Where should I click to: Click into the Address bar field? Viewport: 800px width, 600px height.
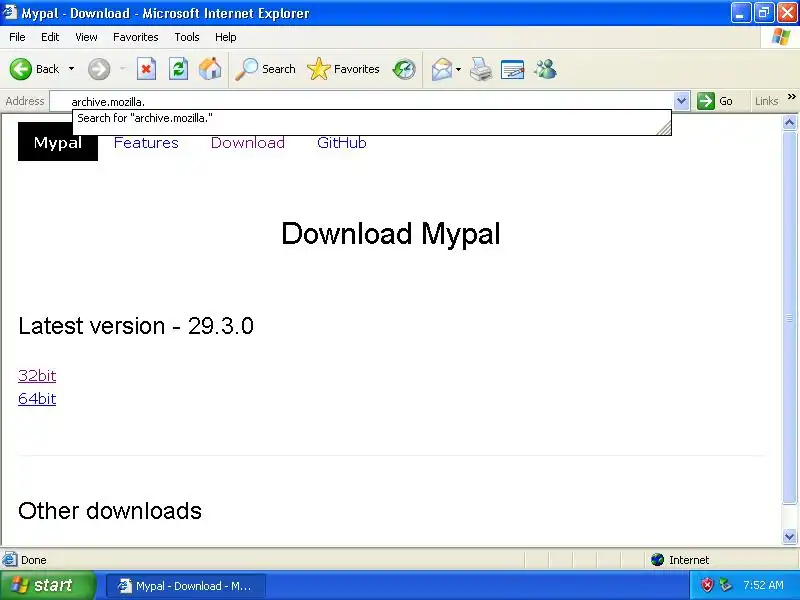coord(362,102)
